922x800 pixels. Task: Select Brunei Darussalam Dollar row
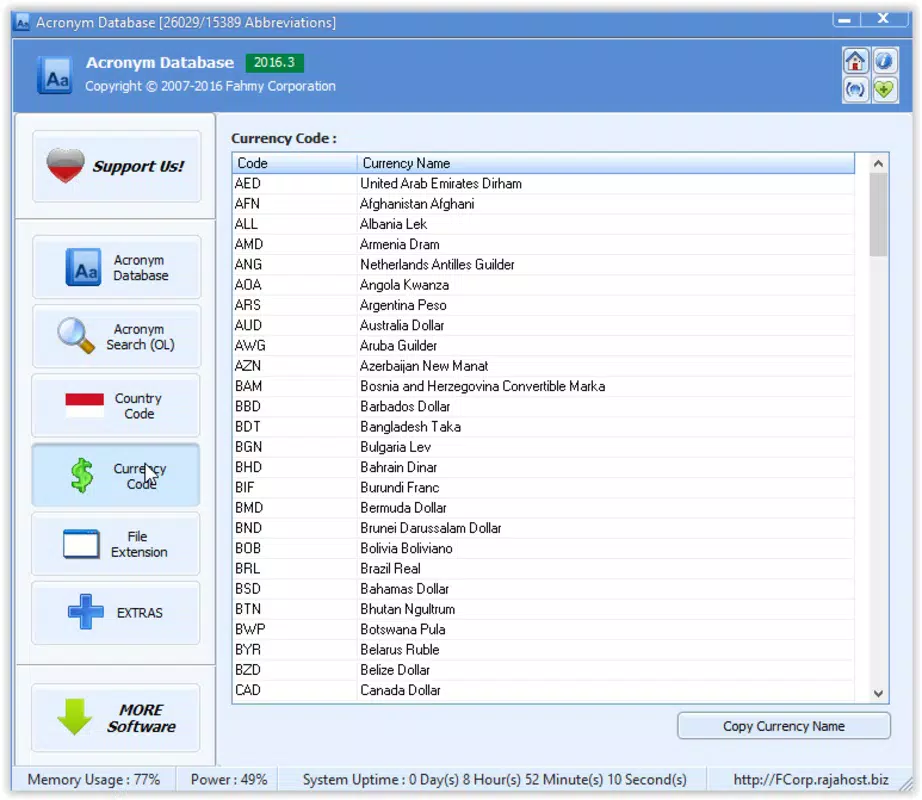point(543,528)
